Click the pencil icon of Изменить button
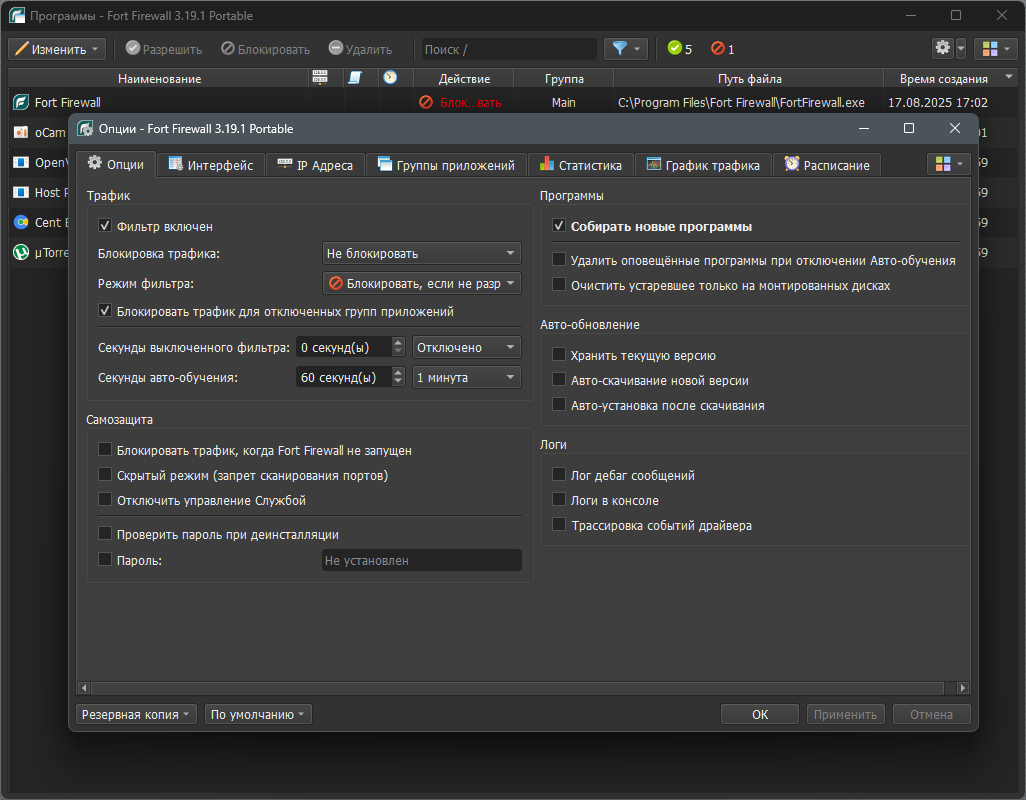The image size is (1026, 800). [x=22, y=49]
